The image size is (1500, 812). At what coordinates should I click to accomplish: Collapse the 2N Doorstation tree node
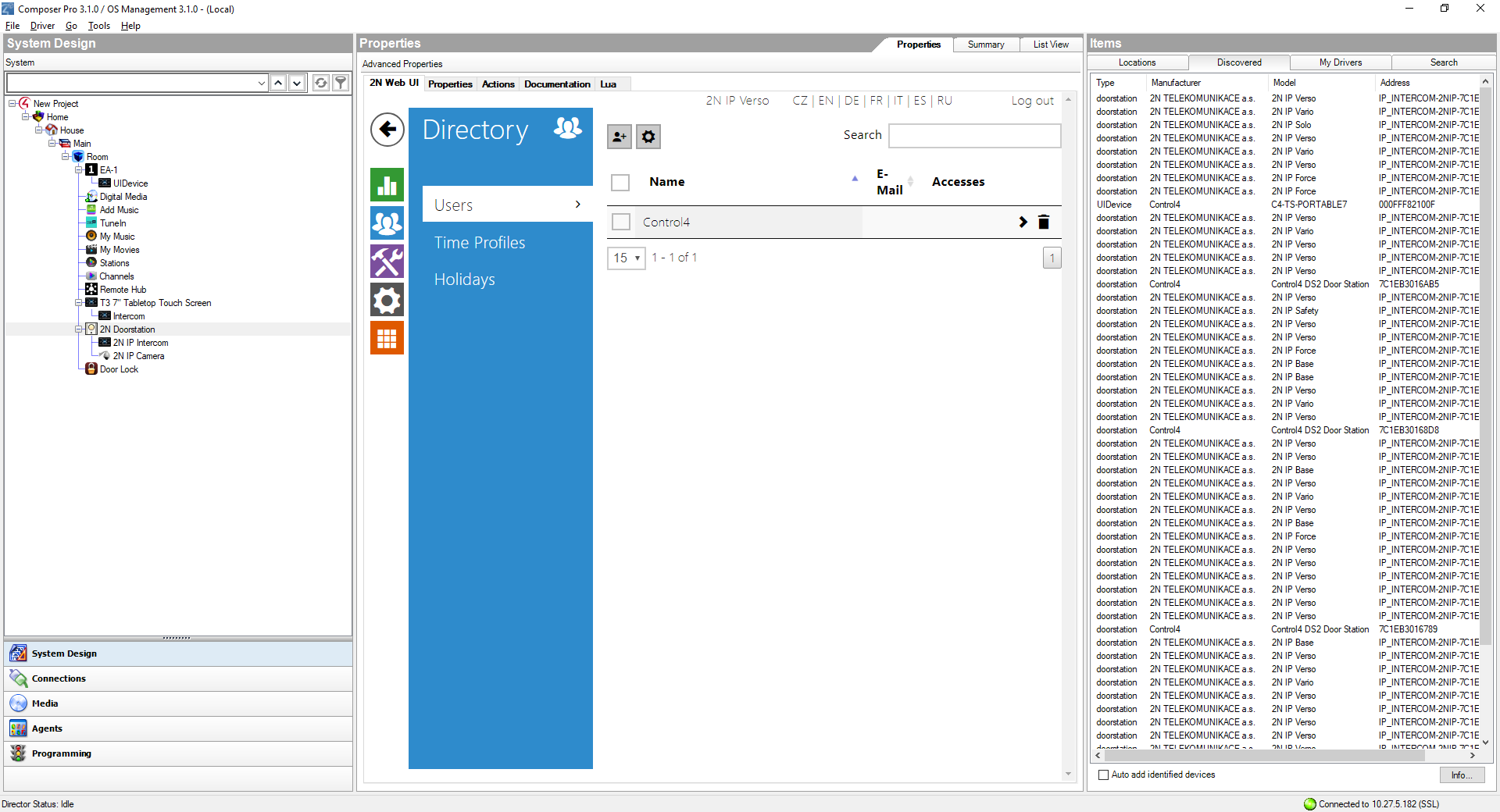pyautogui.click(x=78, y=329)
